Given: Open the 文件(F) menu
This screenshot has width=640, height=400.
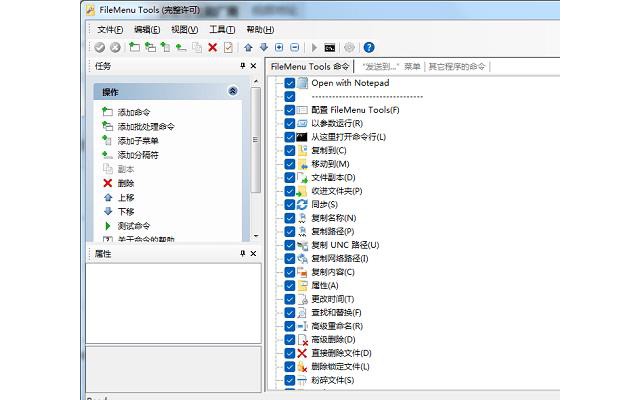Looking at the screenshot, I should click(110, 29).
